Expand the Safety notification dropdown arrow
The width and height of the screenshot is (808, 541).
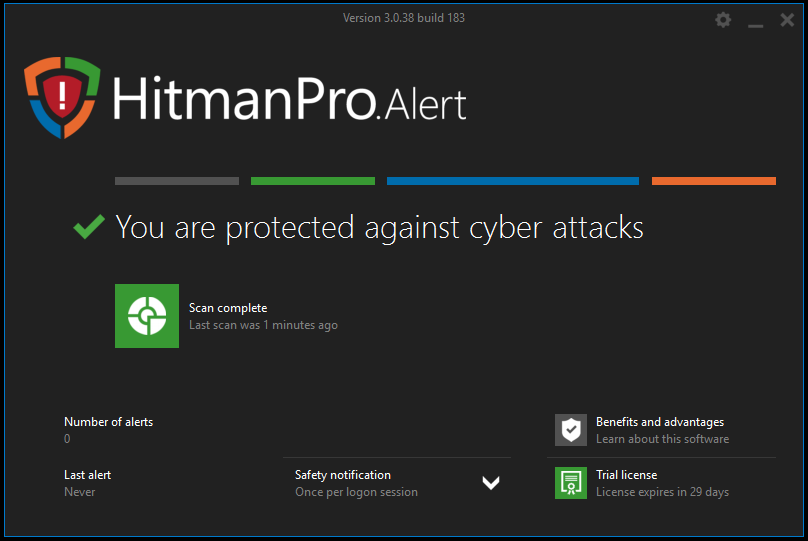click(x=490, y=483)
